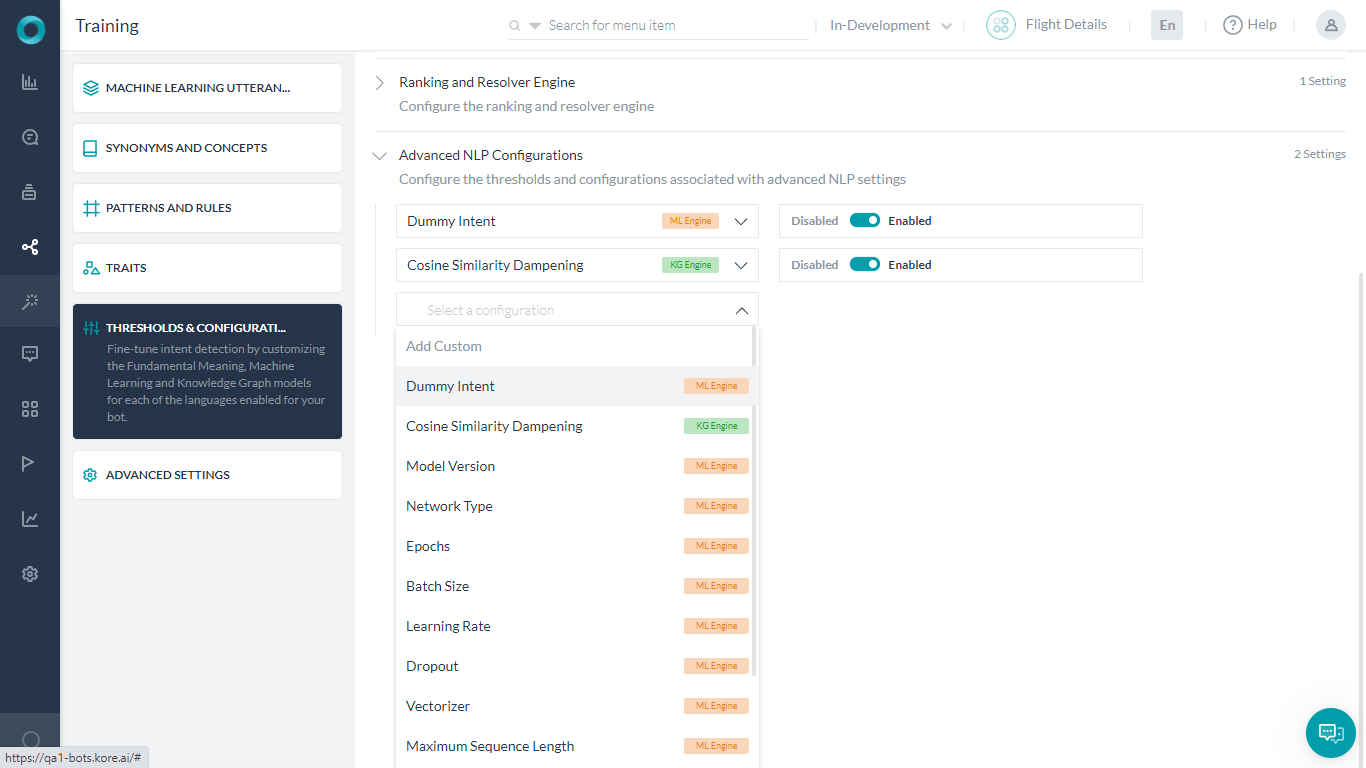Open the chat message icon in left sidebar
Viewport: 1366px width, 768px height.
(x=30, y=353)
